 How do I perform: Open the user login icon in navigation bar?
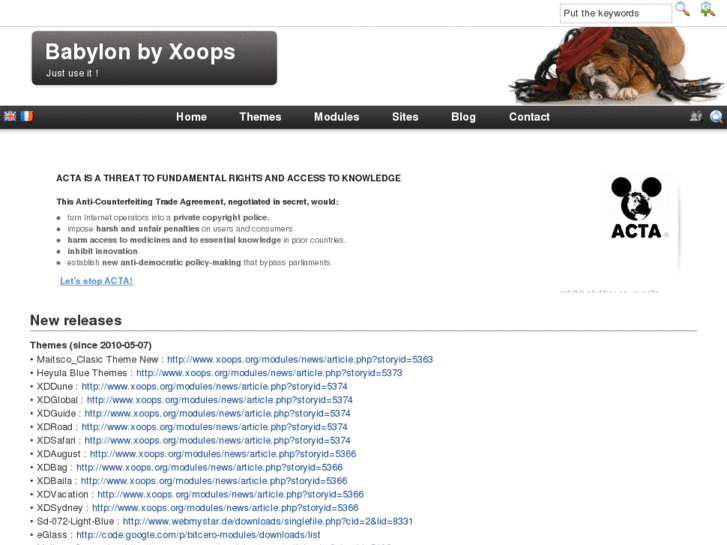[695, 116]
